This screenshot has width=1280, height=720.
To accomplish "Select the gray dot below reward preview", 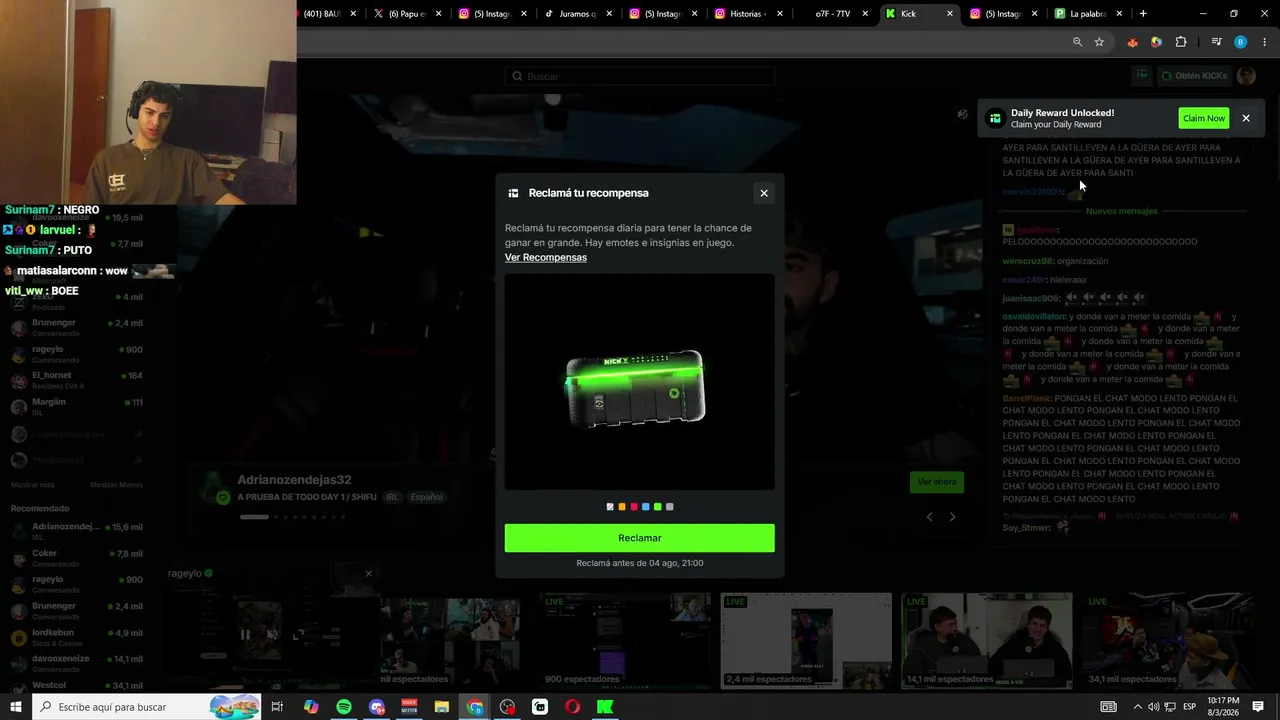I will pos(670,507).
